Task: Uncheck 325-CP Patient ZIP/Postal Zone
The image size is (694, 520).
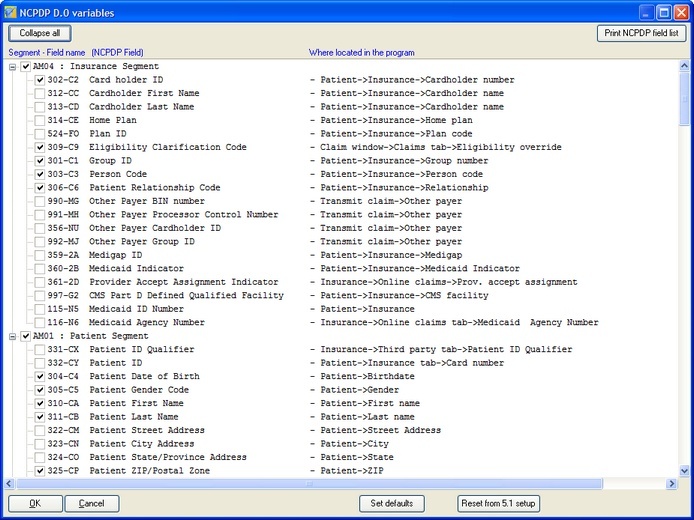Action: coord(40,471)
